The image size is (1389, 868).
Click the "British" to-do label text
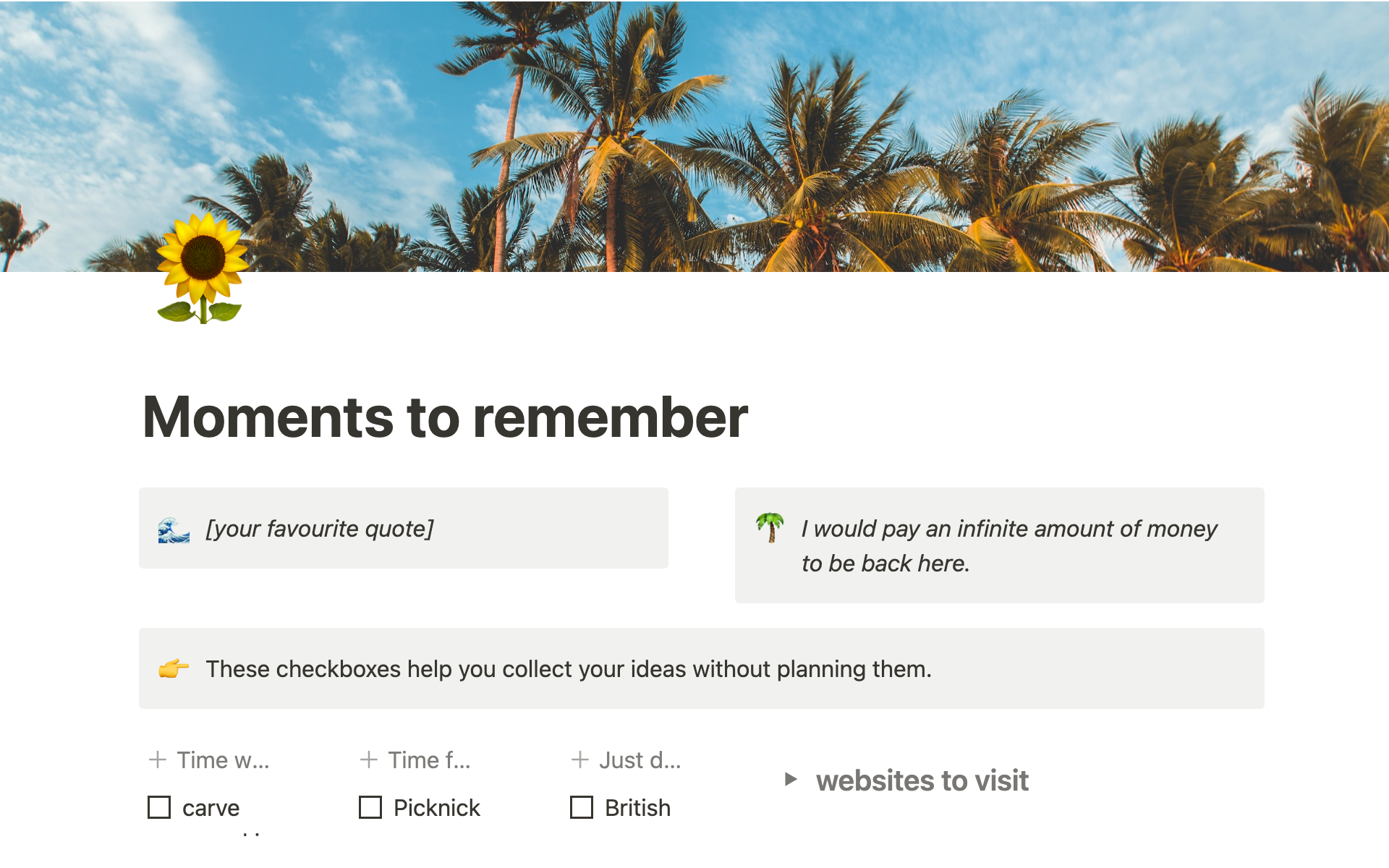coord(637,807)
